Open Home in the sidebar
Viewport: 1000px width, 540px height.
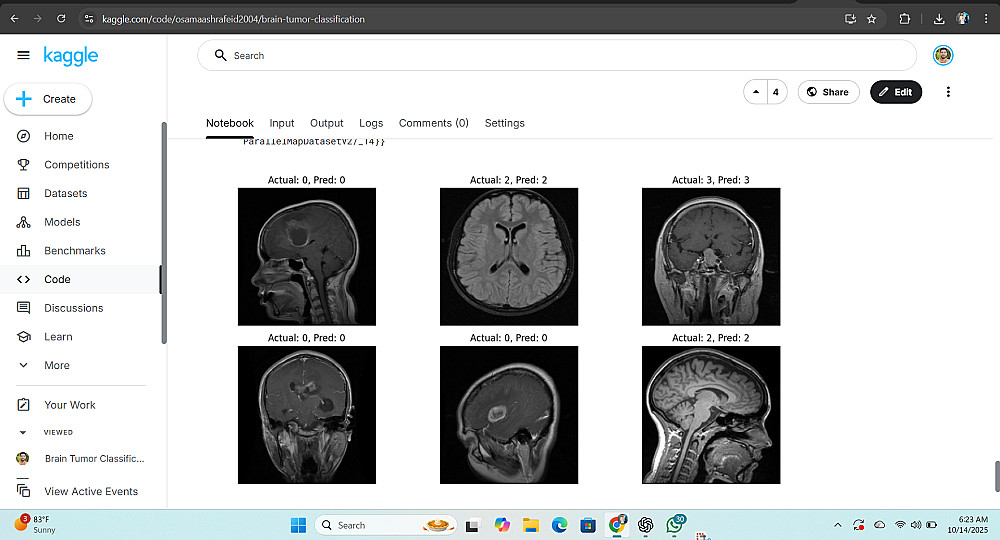59,136
